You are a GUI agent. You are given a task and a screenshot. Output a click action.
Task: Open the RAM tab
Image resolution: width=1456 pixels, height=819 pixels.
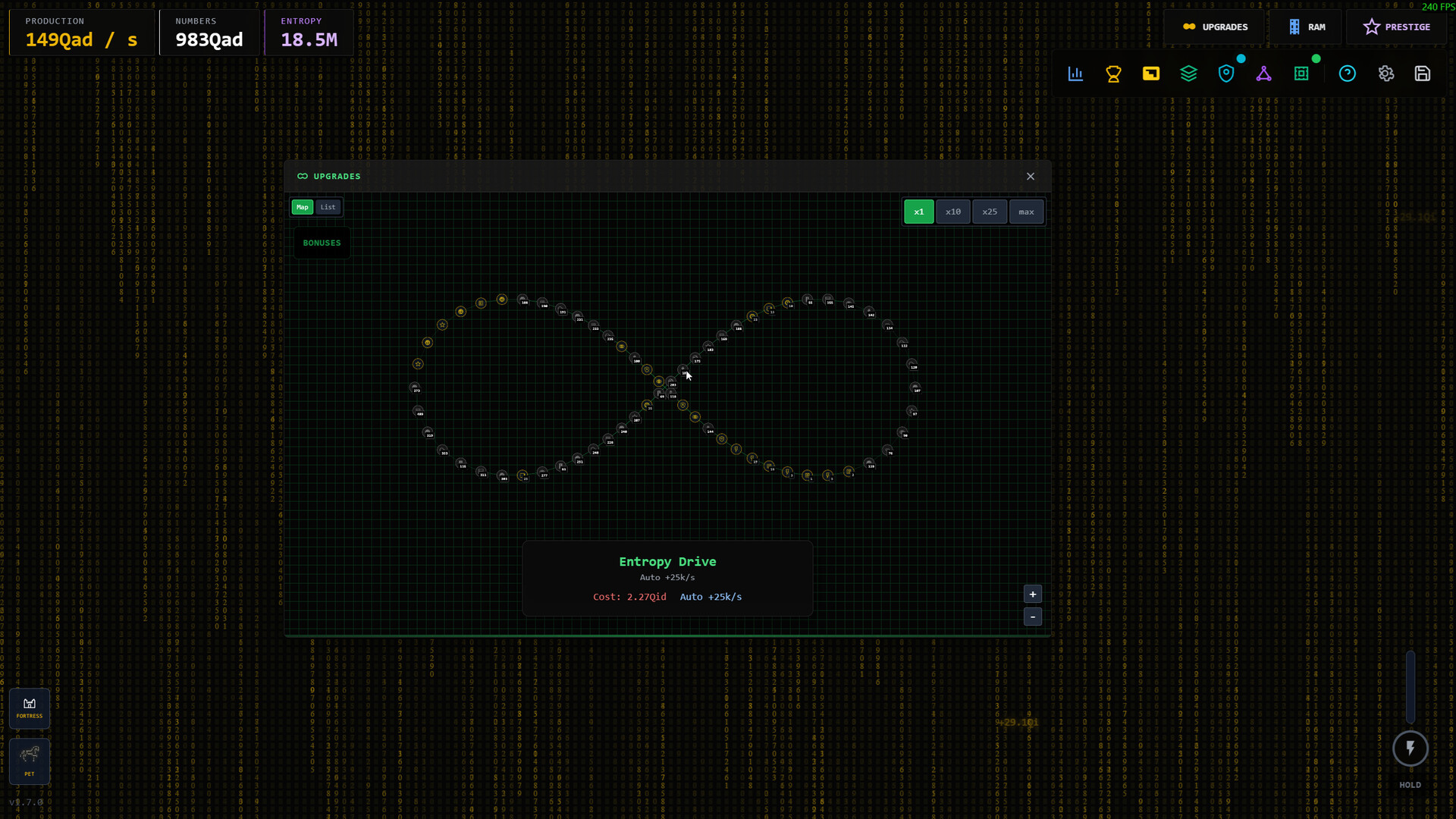(1307, 27)
